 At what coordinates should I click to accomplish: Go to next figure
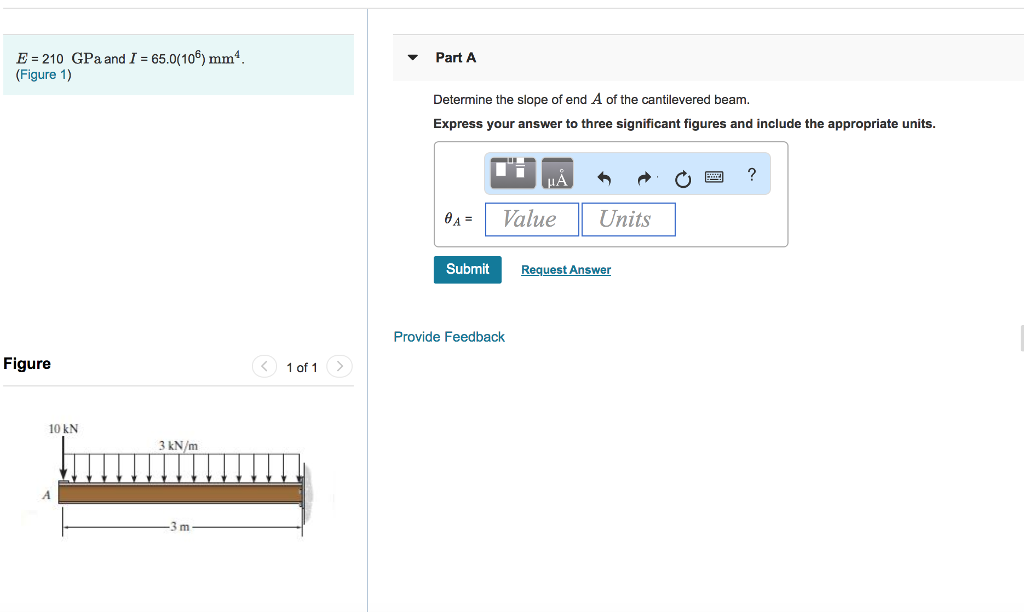(339, 366)
